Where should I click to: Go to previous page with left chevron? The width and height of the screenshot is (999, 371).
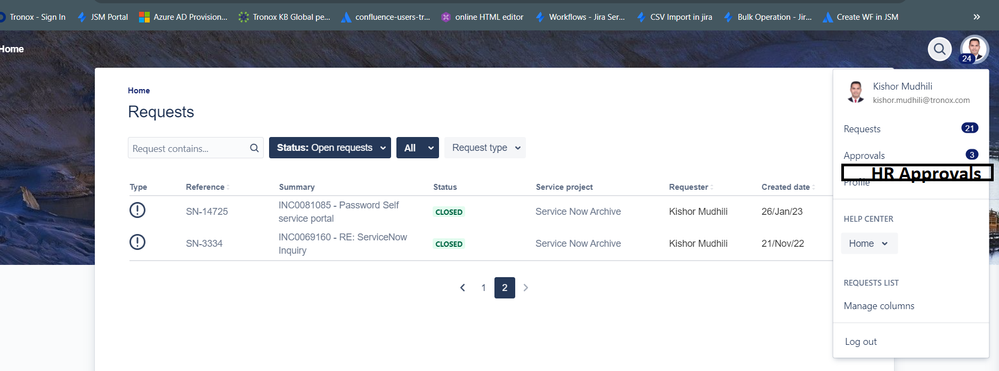pos(463,288)
